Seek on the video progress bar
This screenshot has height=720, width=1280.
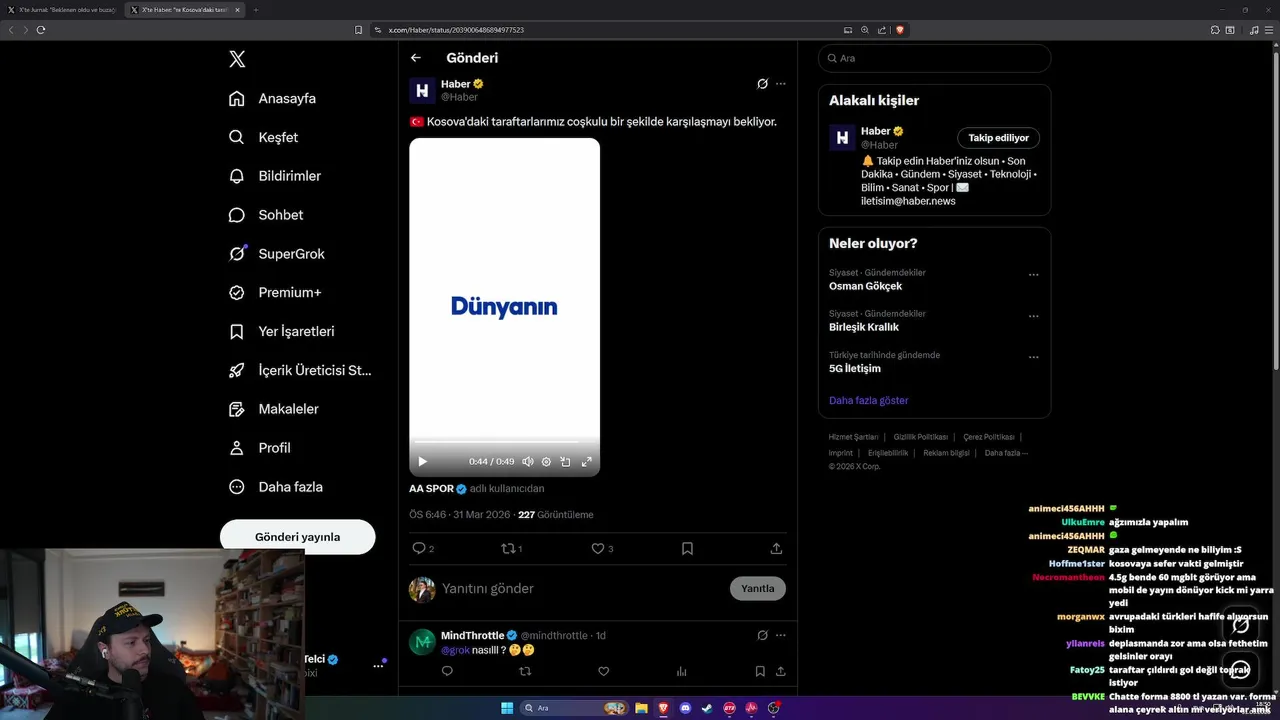click(x=504, y=442)
